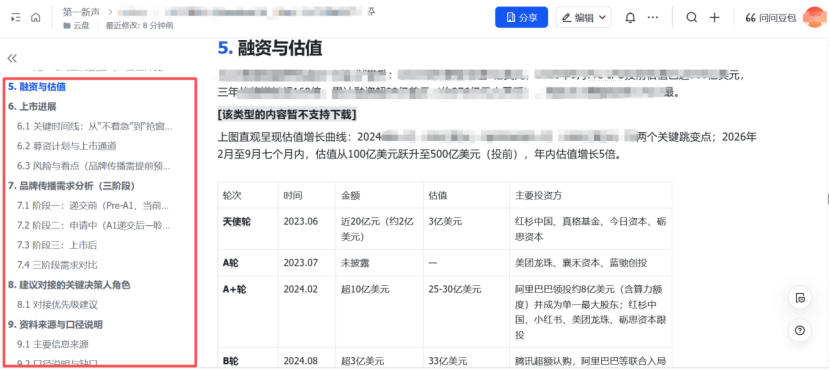Open outline item 6.3 风险与看点
Screen dimensions: 830x371
click(94, 166)
